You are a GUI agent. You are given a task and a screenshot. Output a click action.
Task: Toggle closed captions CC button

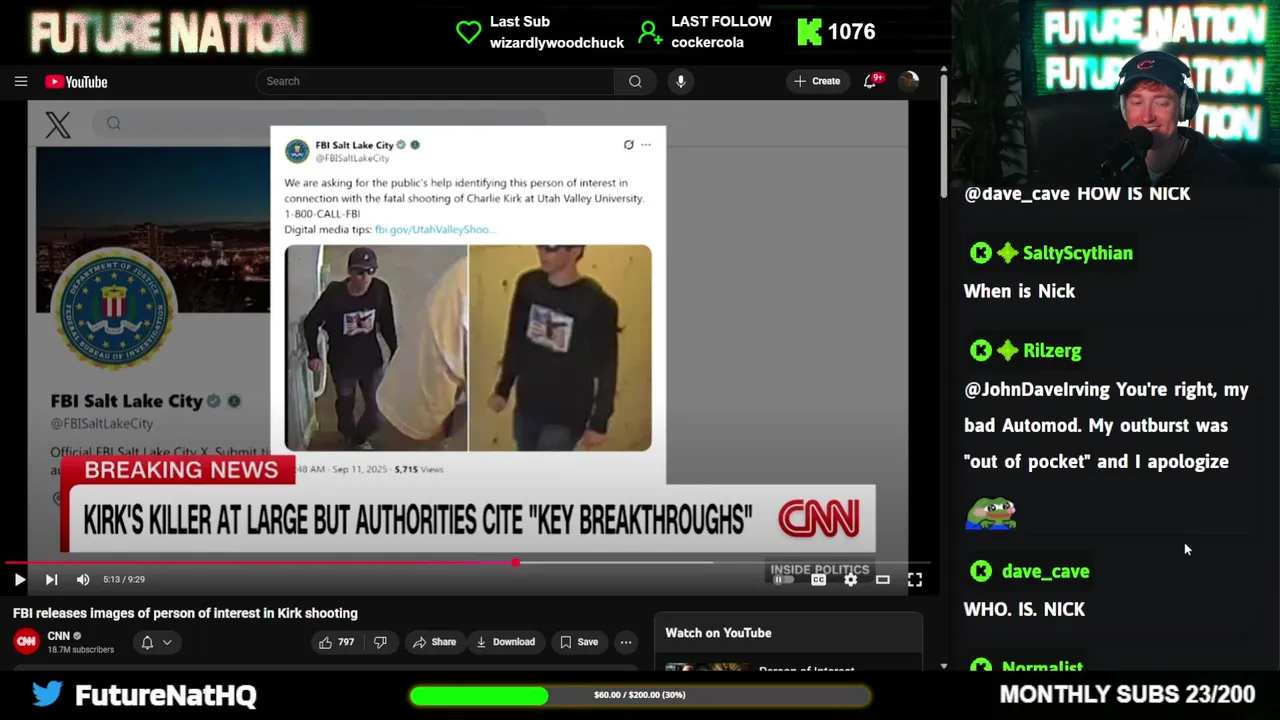click(x=818, y=579)
